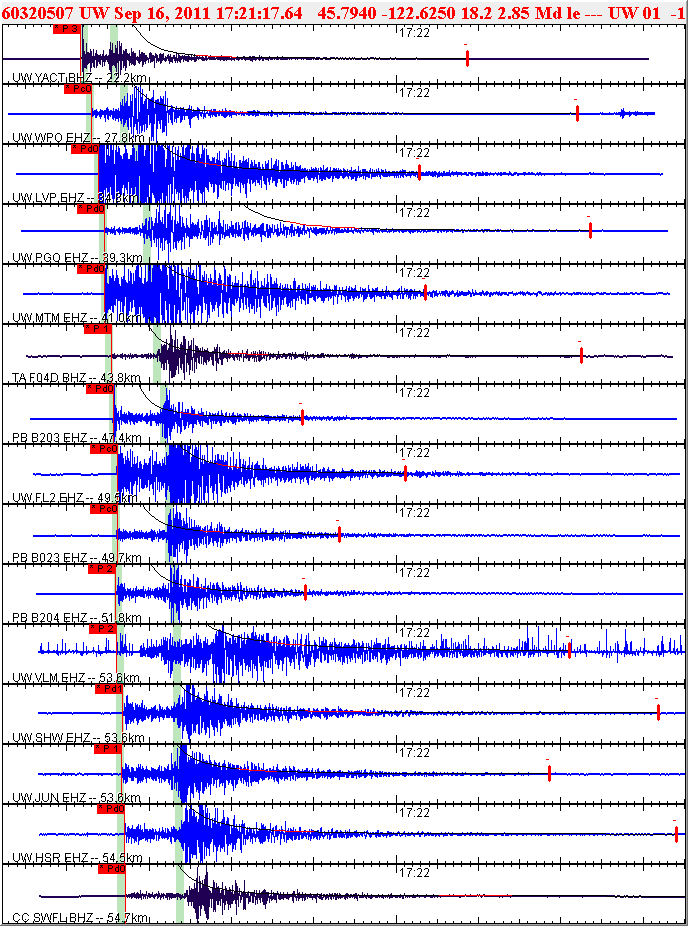The image size is (688, 926).
Task: Click the Pd0 pick flag on LVP trace
Action: [x=84, y=149]
